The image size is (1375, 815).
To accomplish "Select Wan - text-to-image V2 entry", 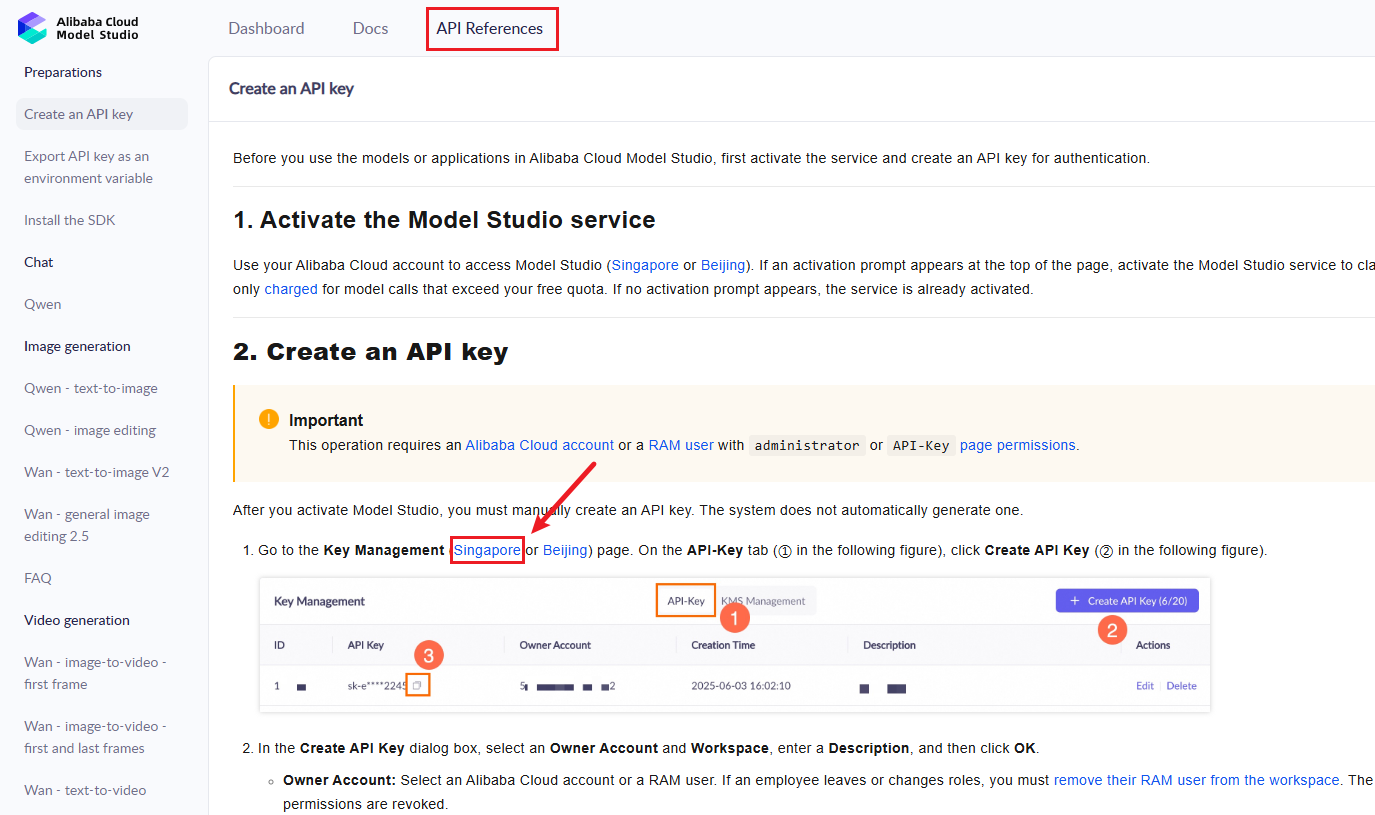I will coord(97,472).
